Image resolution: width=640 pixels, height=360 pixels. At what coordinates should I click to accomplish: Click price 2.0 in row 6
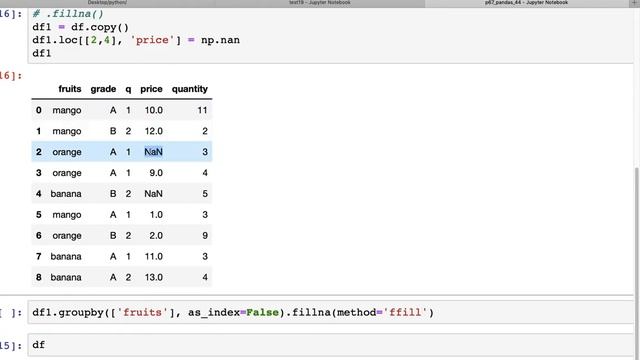click(156, 236)
